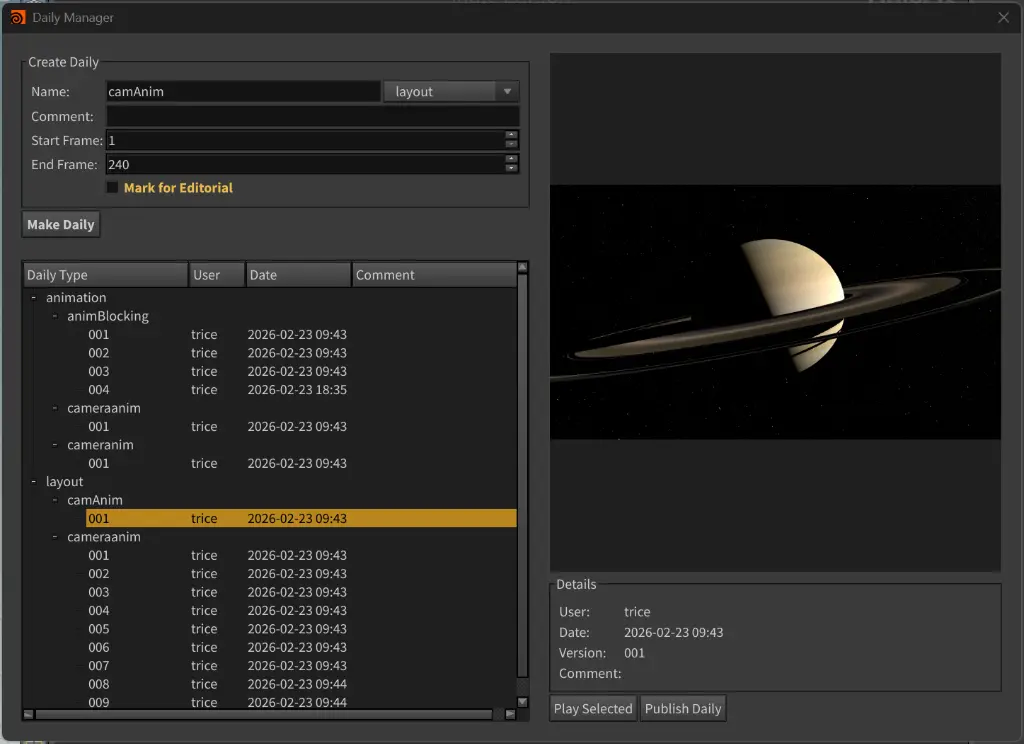This screenshot has height=744, width=1024.
Task: Collapse the animation tree group
Action: pos(34,297)
